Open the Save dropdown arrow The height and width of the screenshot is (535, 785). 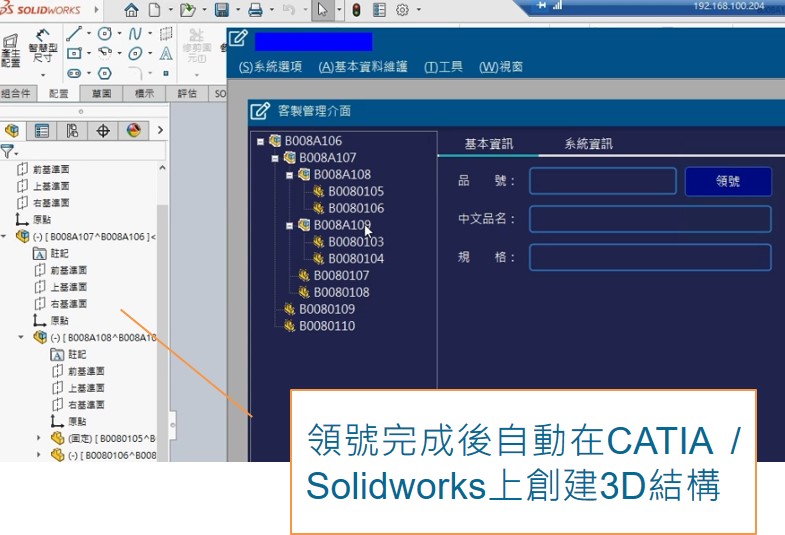coord(237,10)
